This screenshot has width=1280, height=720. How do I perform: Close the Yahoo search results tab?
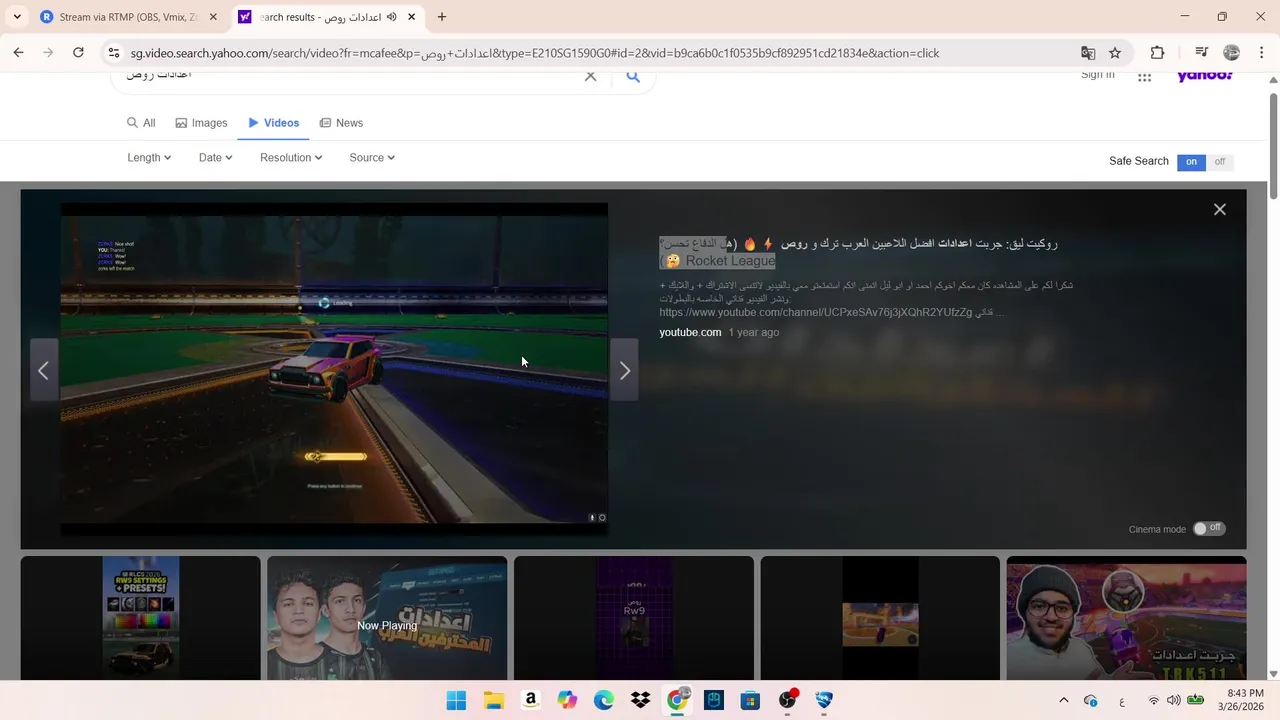(411, 17)
